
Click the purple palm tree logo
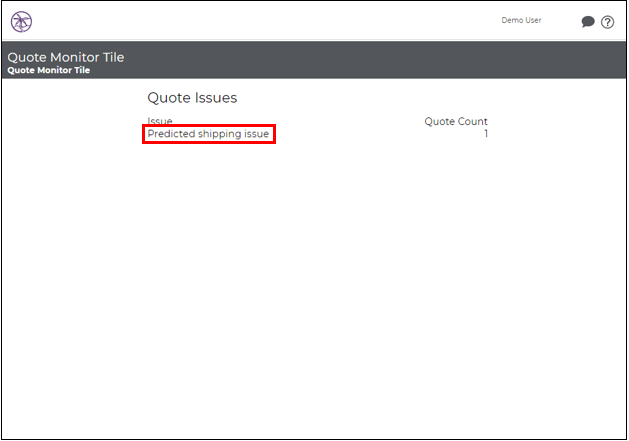[21, 22]
